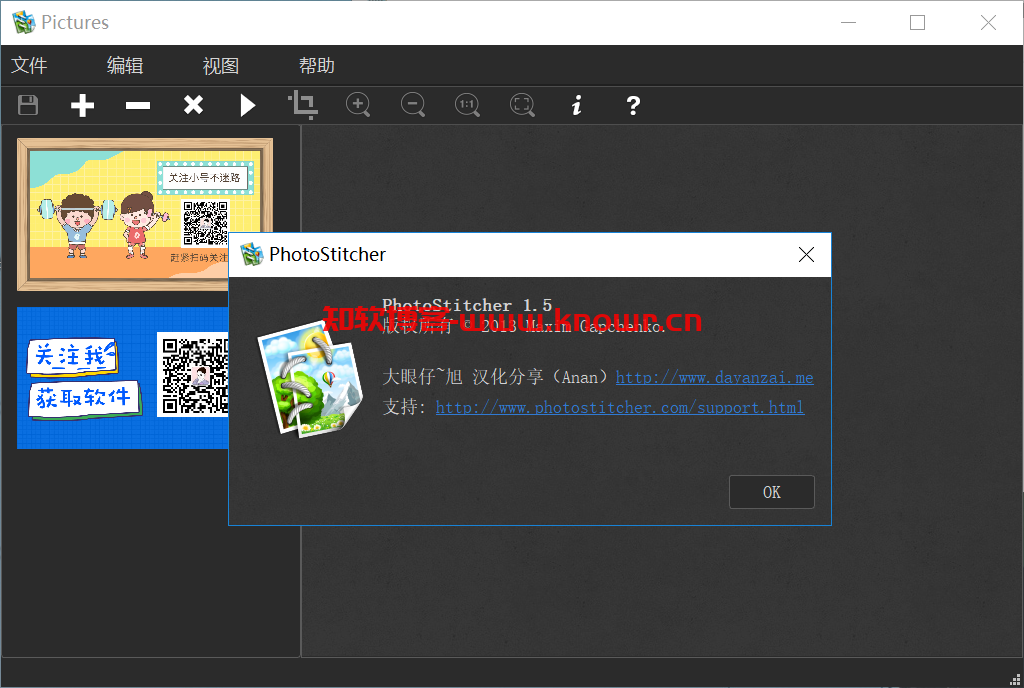
Task: Maximize the Pictures window
Action: (918, 22)
